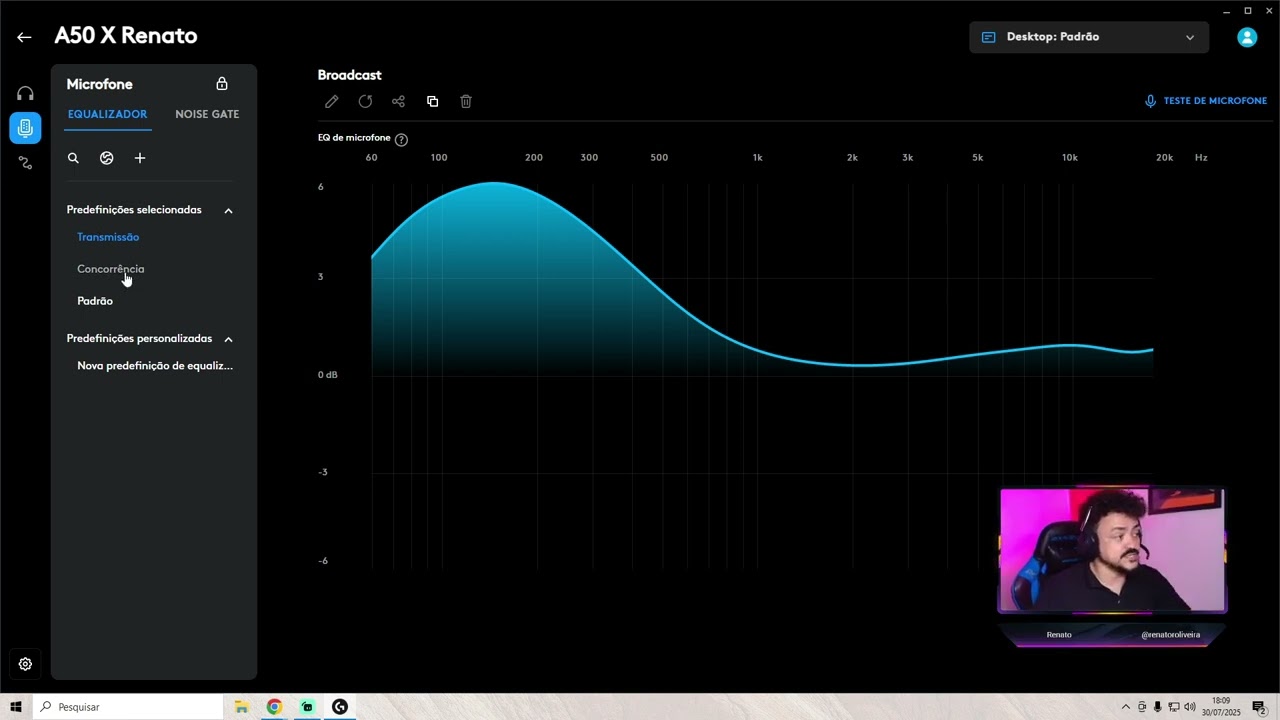Image resolution: width=1280 pixels, height=720 pixels.
Task: Open Google Chrome from the taskbar
Action: 274,707
